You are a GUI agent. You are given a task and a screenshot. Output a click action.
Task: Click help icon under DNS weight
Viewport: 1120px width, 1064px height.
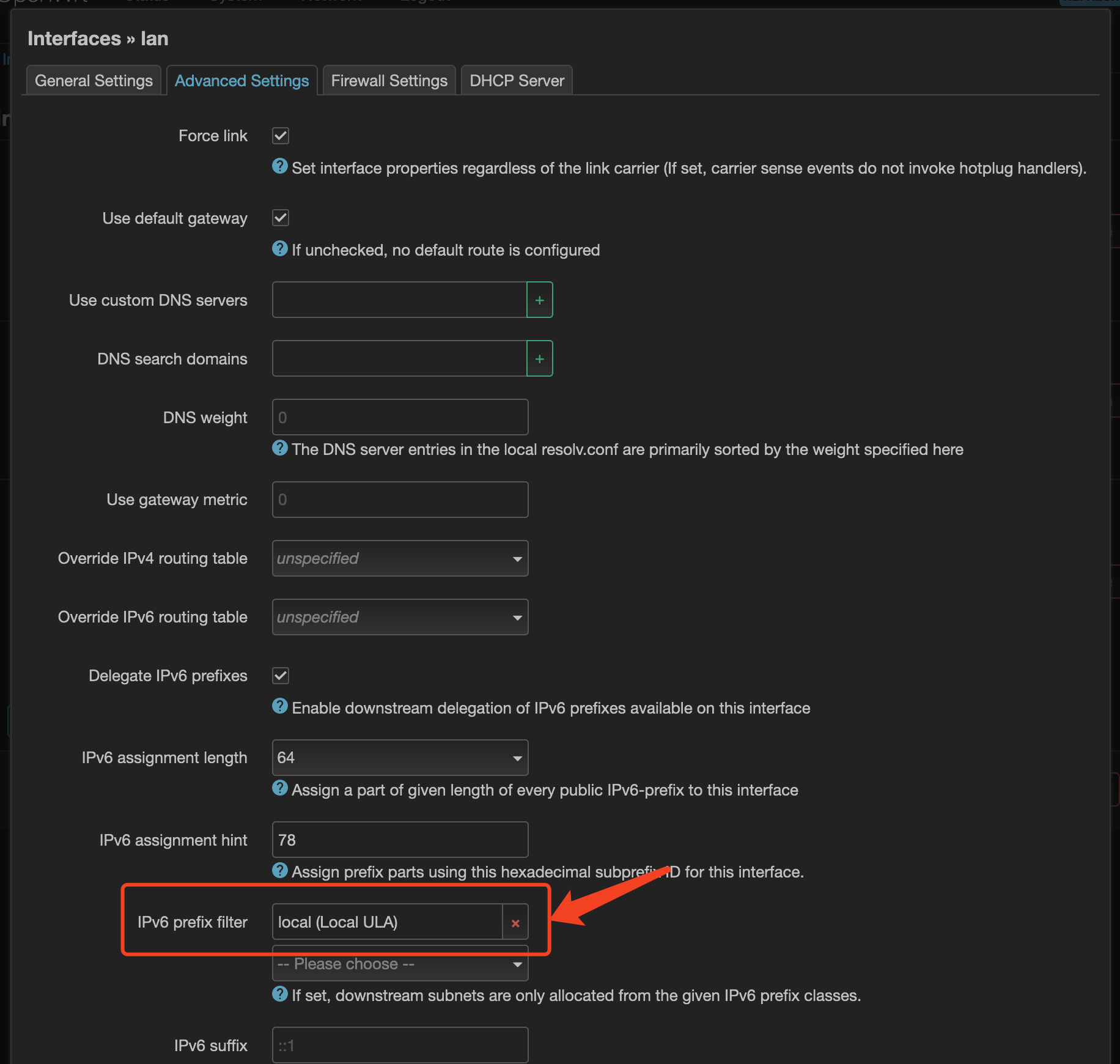[x=279, y=448]
